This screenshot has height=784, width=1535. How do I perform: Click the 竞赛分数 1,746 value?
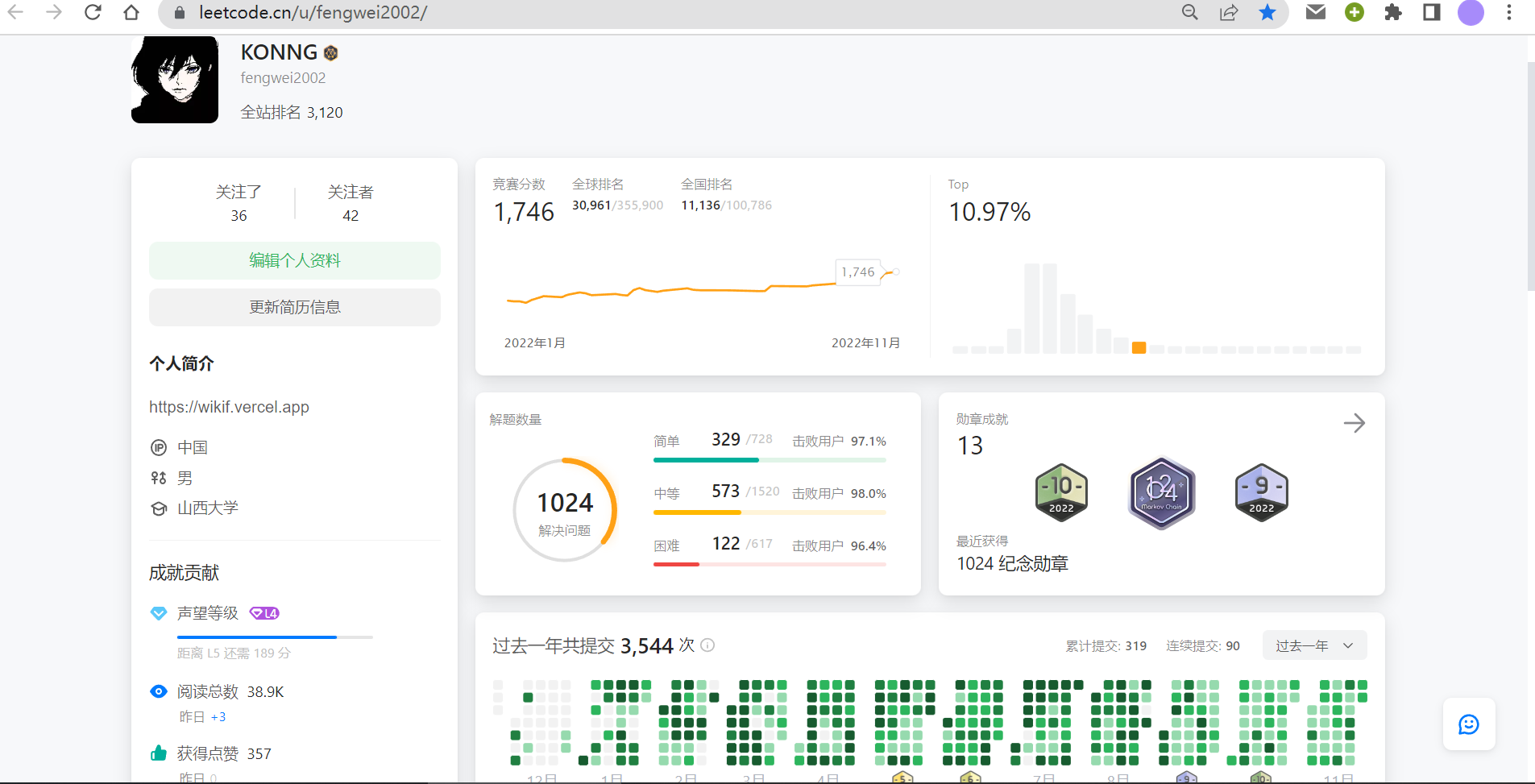(x=524, y=212)
